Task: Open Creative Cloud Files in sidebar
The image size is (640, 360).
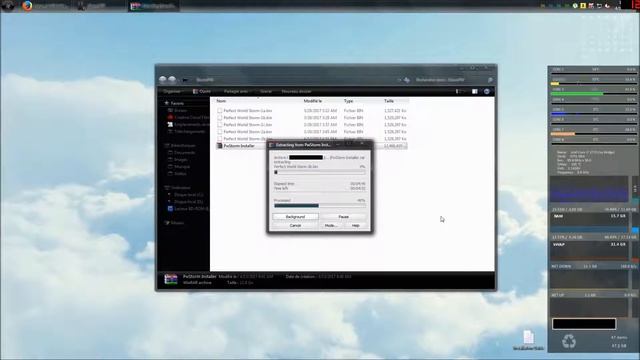Action: click(188, 118)
